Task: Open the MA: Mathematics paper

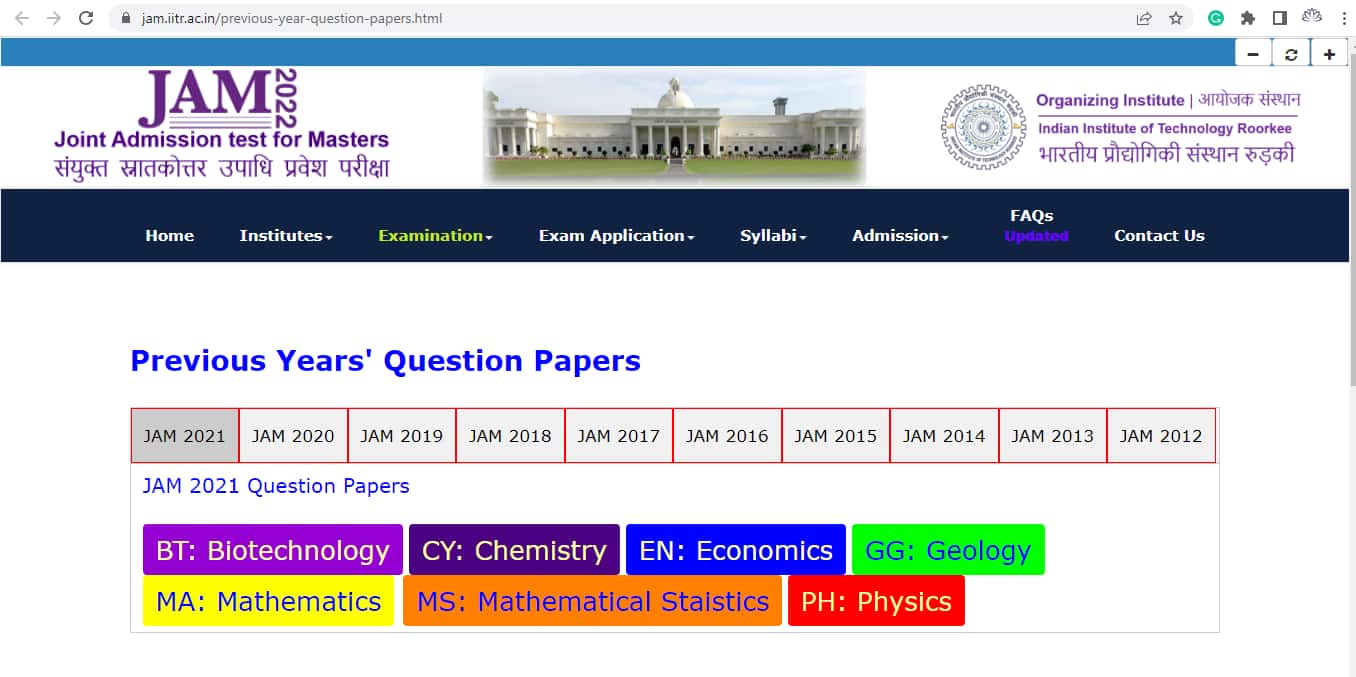Action: tap(269, 601)
